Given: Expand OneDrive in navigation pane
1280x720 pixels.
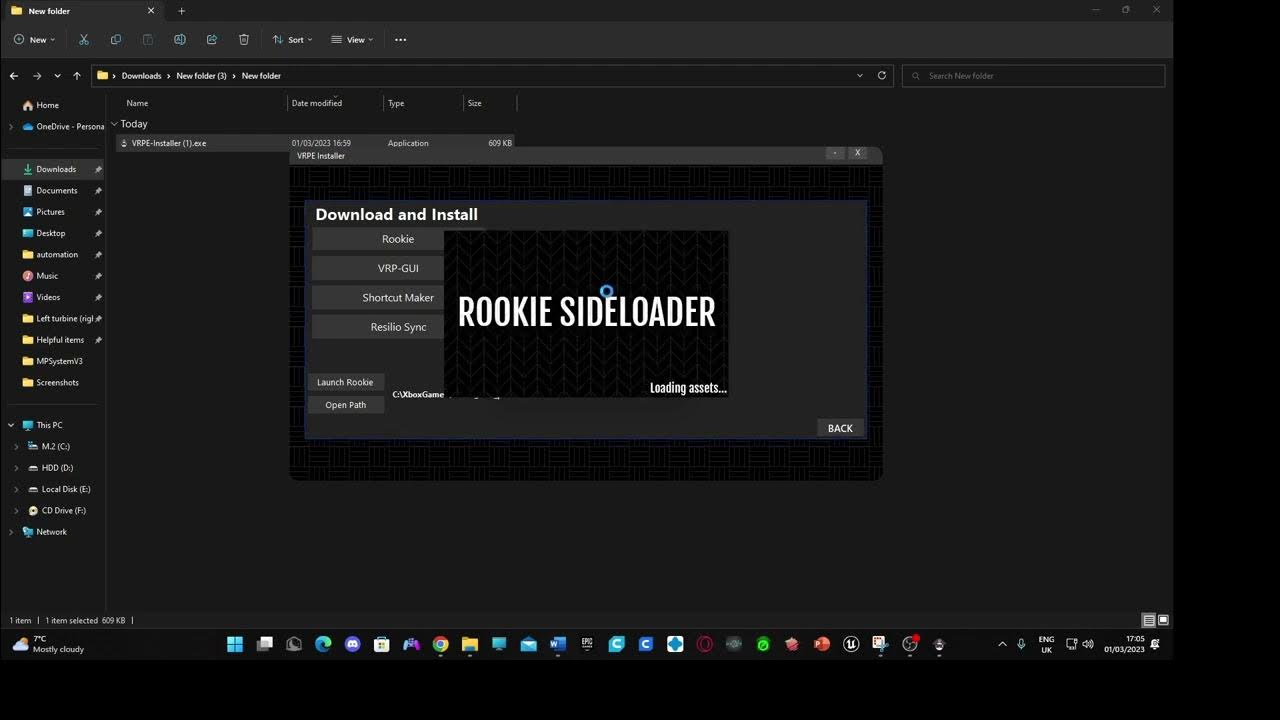Looking at the screenshot, I should point(11,127).
